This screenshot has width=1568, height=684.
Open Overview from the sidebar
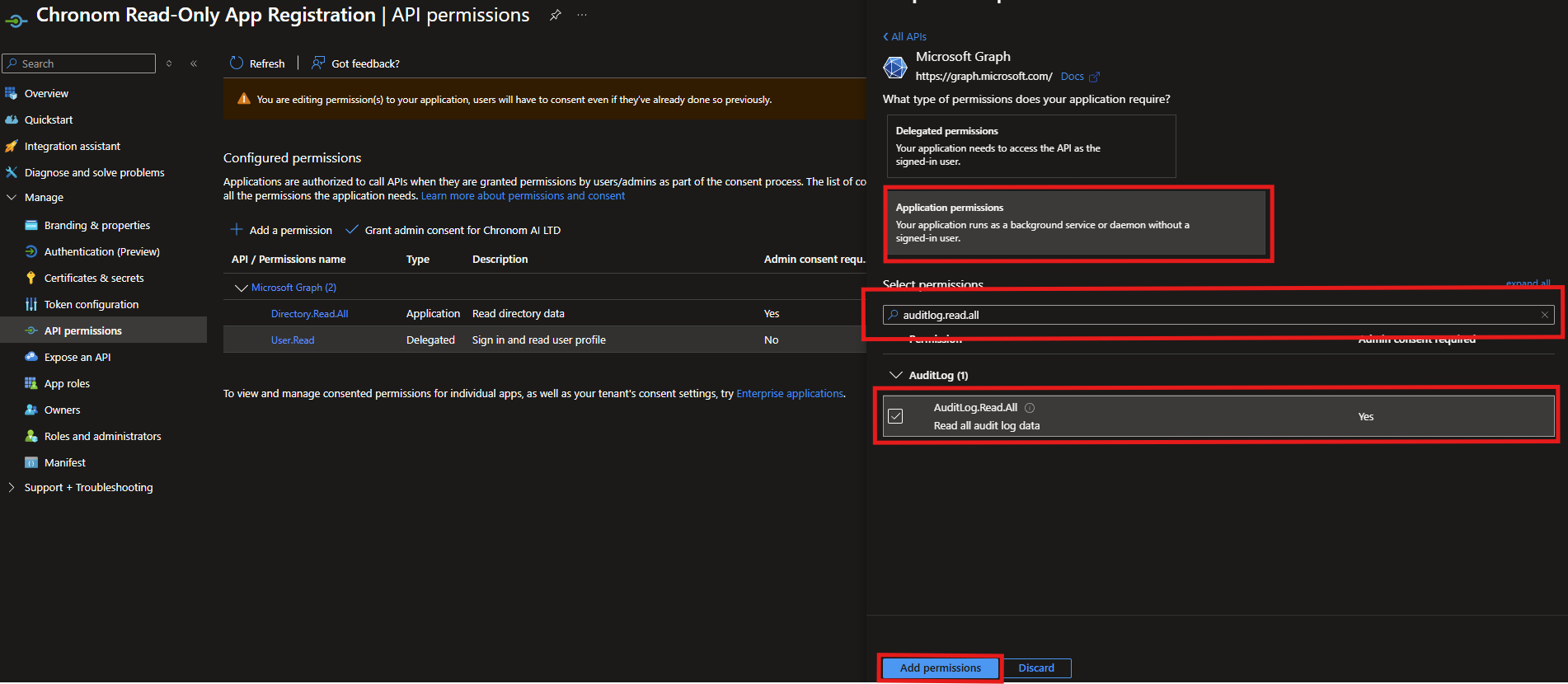(46, 93)
